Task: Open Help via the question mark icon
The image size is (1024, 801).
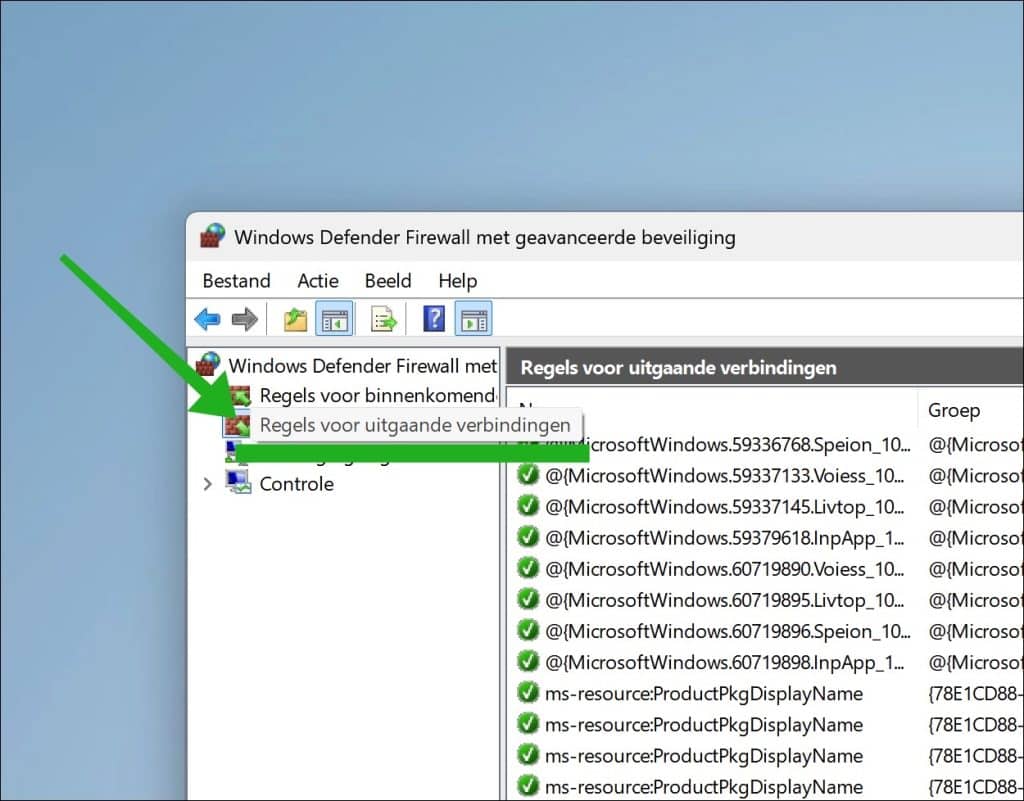Action: [x=434, y=319]
